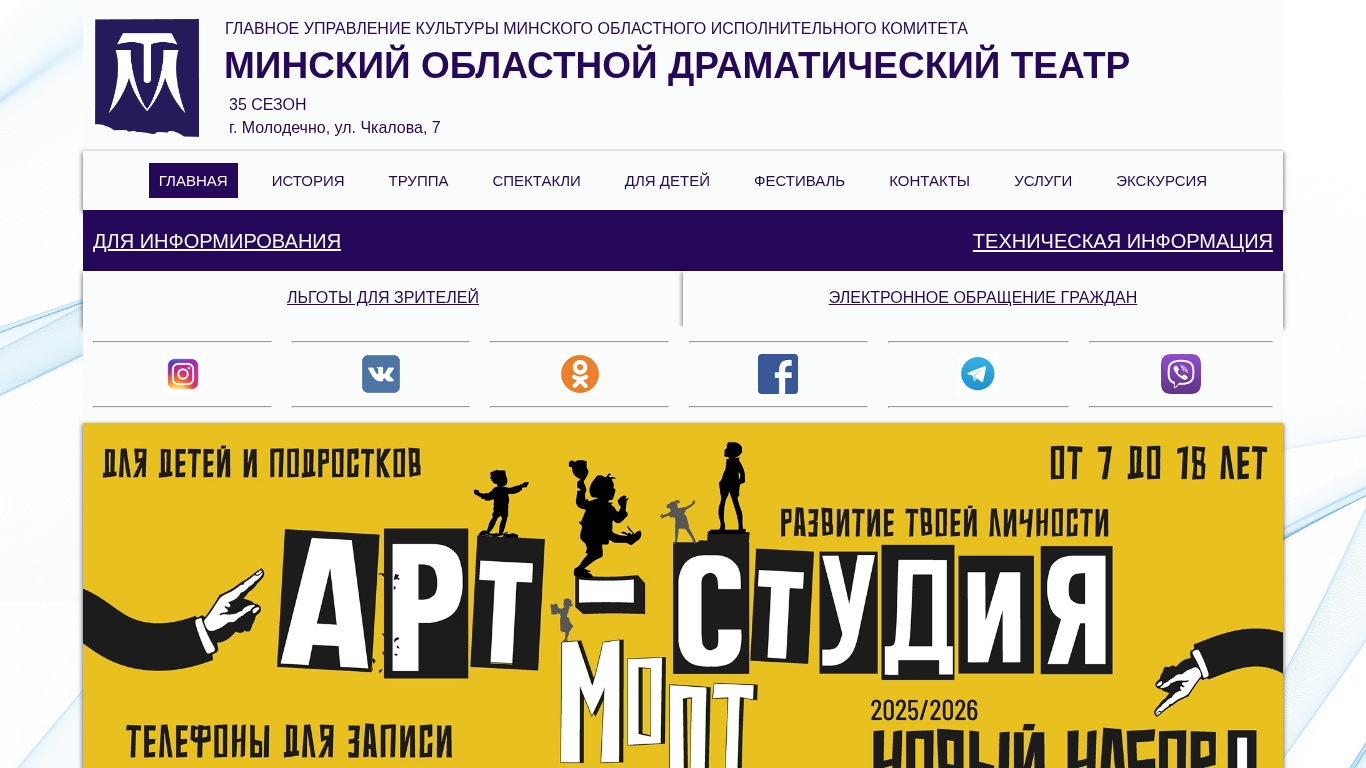
Task: Click the ГЛАВНОЕ УПРАВЛЕНИЕ КУЛЬТУРЫ header line
Action: (596, 29)
